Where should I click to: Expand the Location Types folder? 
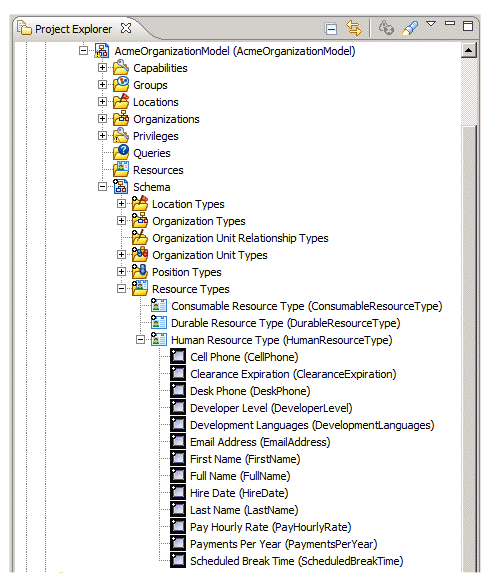(x=121, y=203)
